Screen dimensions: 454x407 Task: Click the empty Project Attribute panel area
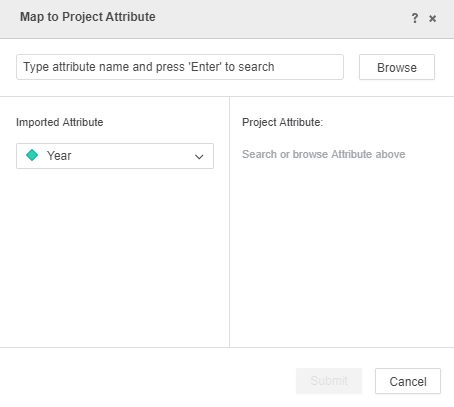click(342, 253)
